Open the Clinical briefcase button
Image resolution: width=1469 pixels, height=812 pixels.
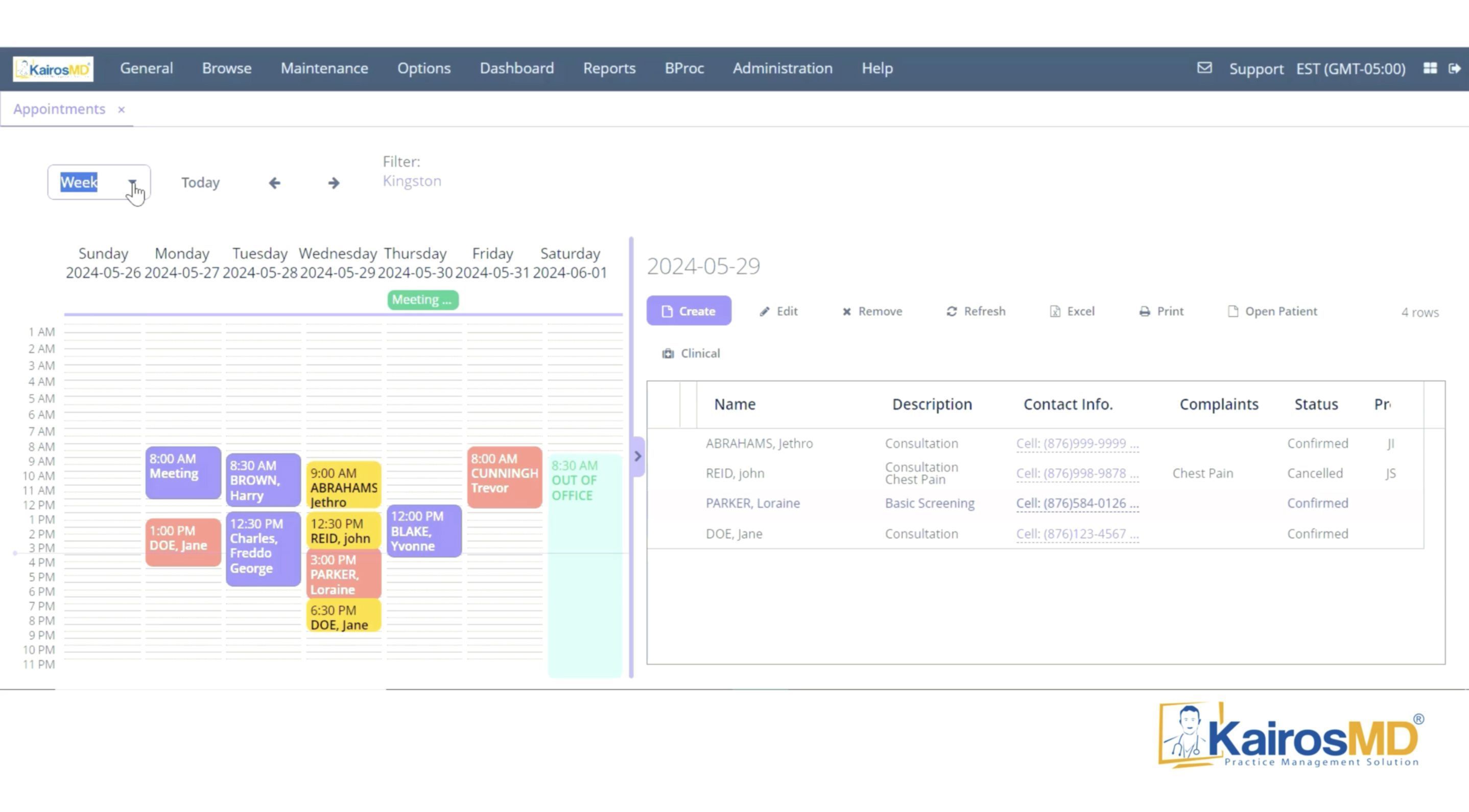click(691, 353)
